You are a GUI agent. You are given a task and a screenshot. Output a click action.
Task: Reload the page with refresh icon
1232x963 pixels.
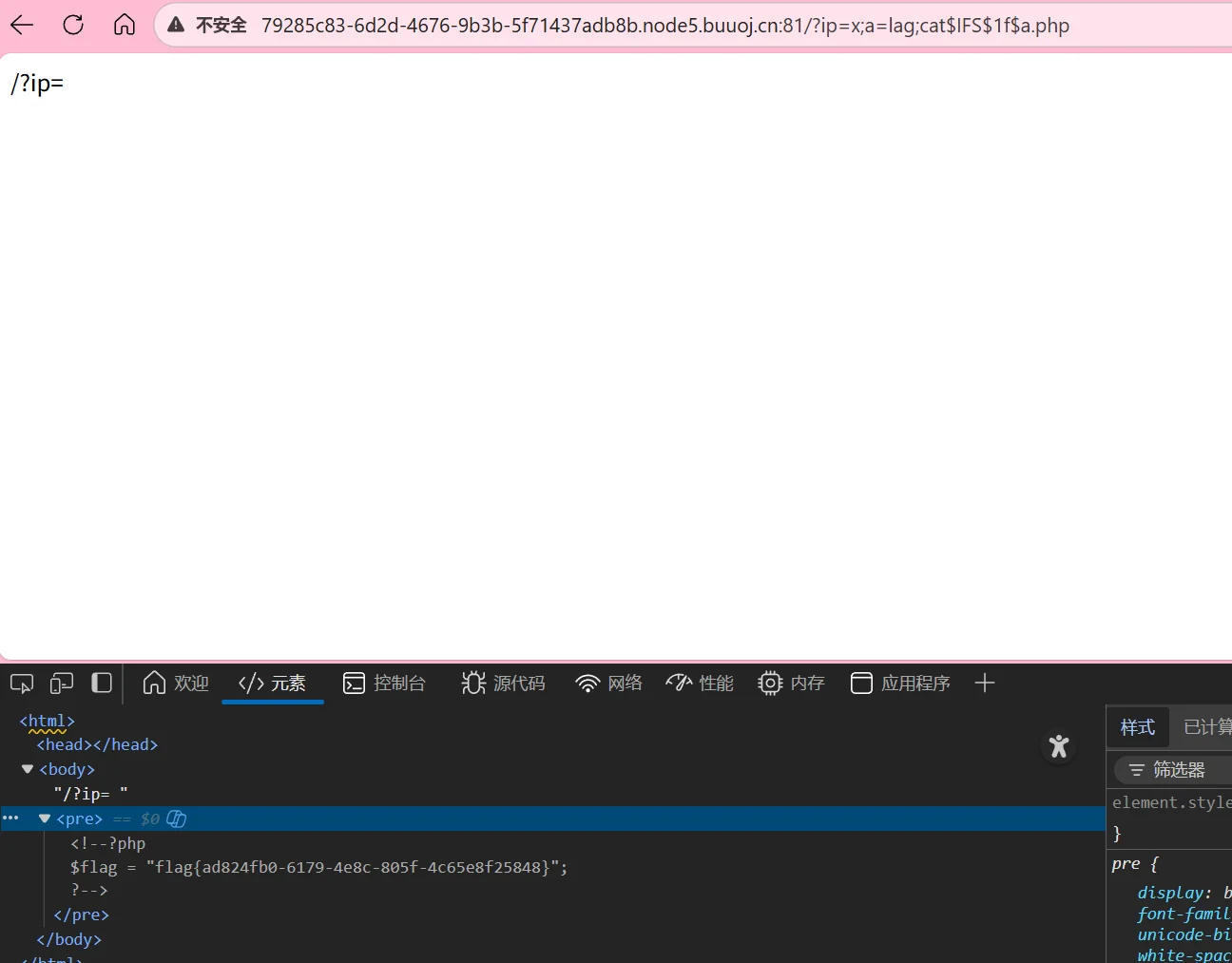click(x=73, y=25)
